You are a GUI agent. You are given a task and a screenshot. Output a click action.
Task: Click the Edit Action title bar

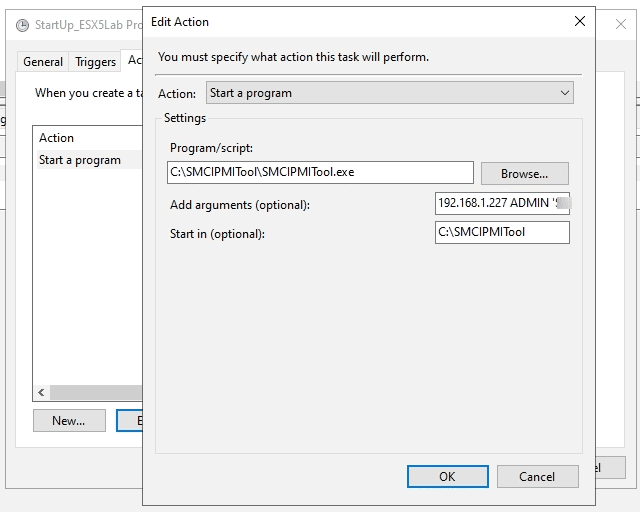click(350, 21)
